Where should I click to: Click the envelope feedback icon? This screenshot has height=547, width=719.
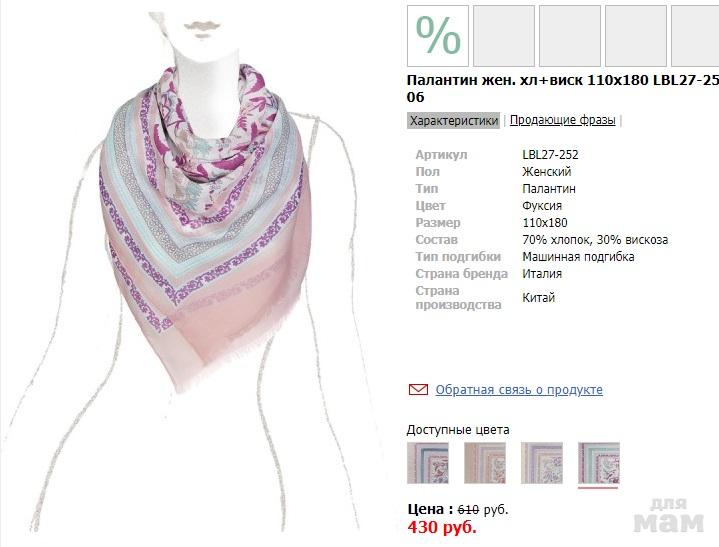coord(418,389)
